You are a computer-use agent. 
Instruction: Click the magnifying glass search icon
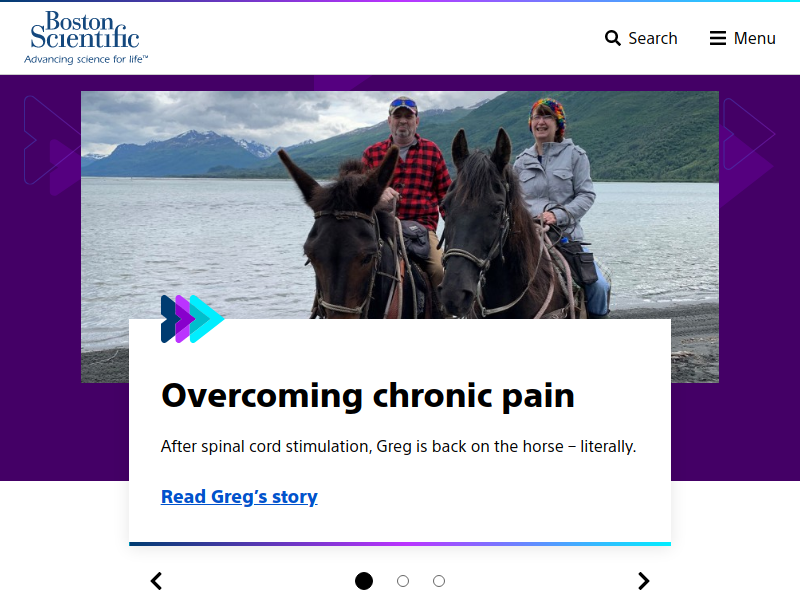click(x=612, y=38)
